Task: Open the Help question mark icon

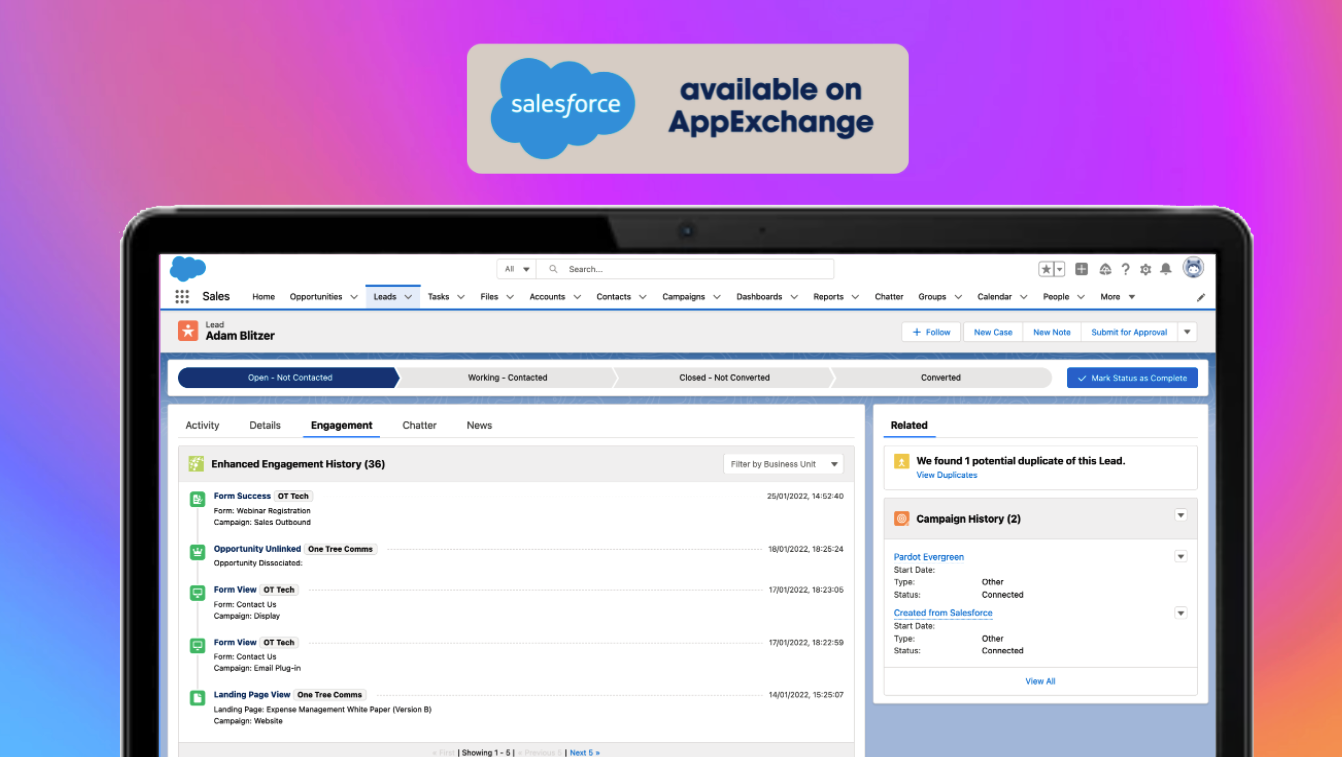Action: click(1125, 269)
